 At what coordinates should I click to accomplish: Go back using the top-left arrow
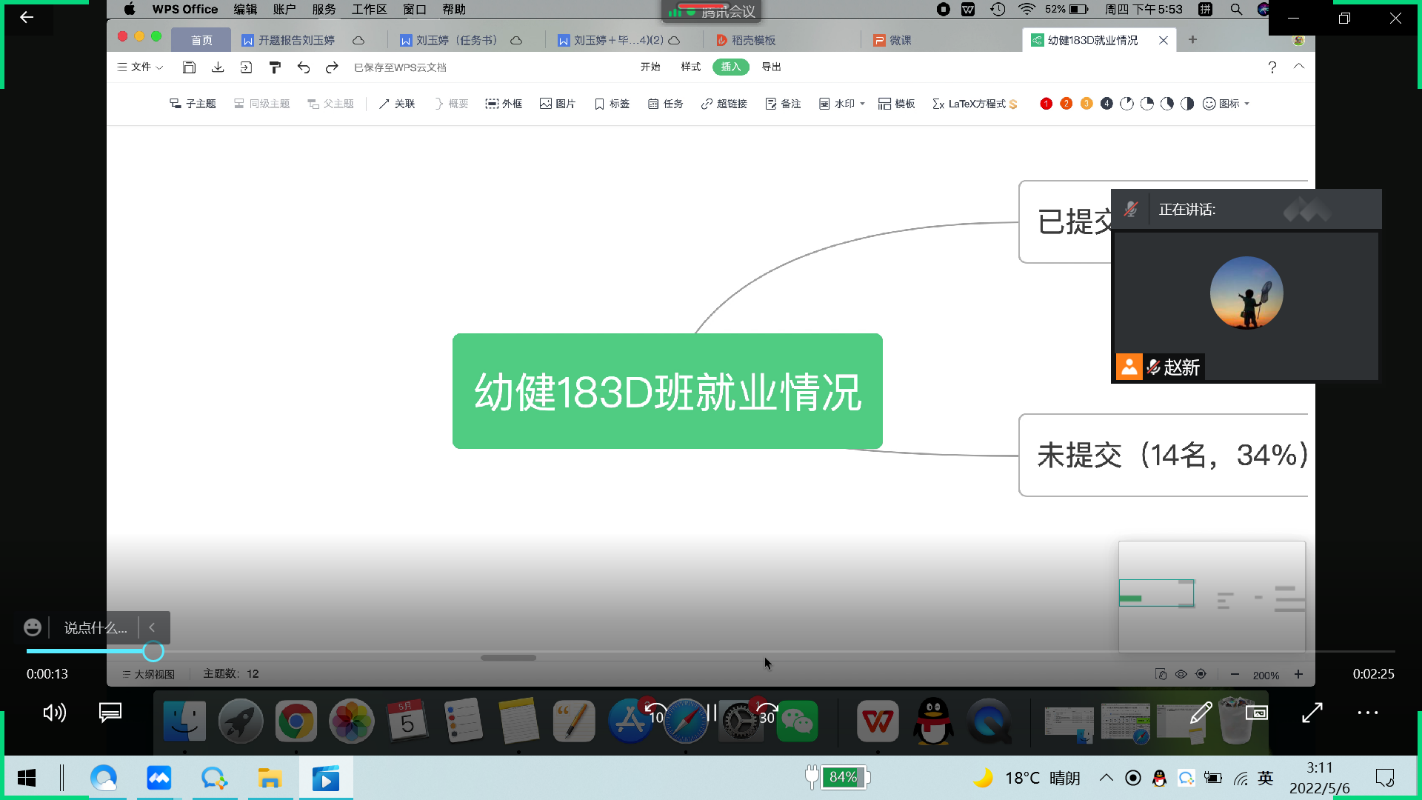[27, 17]
